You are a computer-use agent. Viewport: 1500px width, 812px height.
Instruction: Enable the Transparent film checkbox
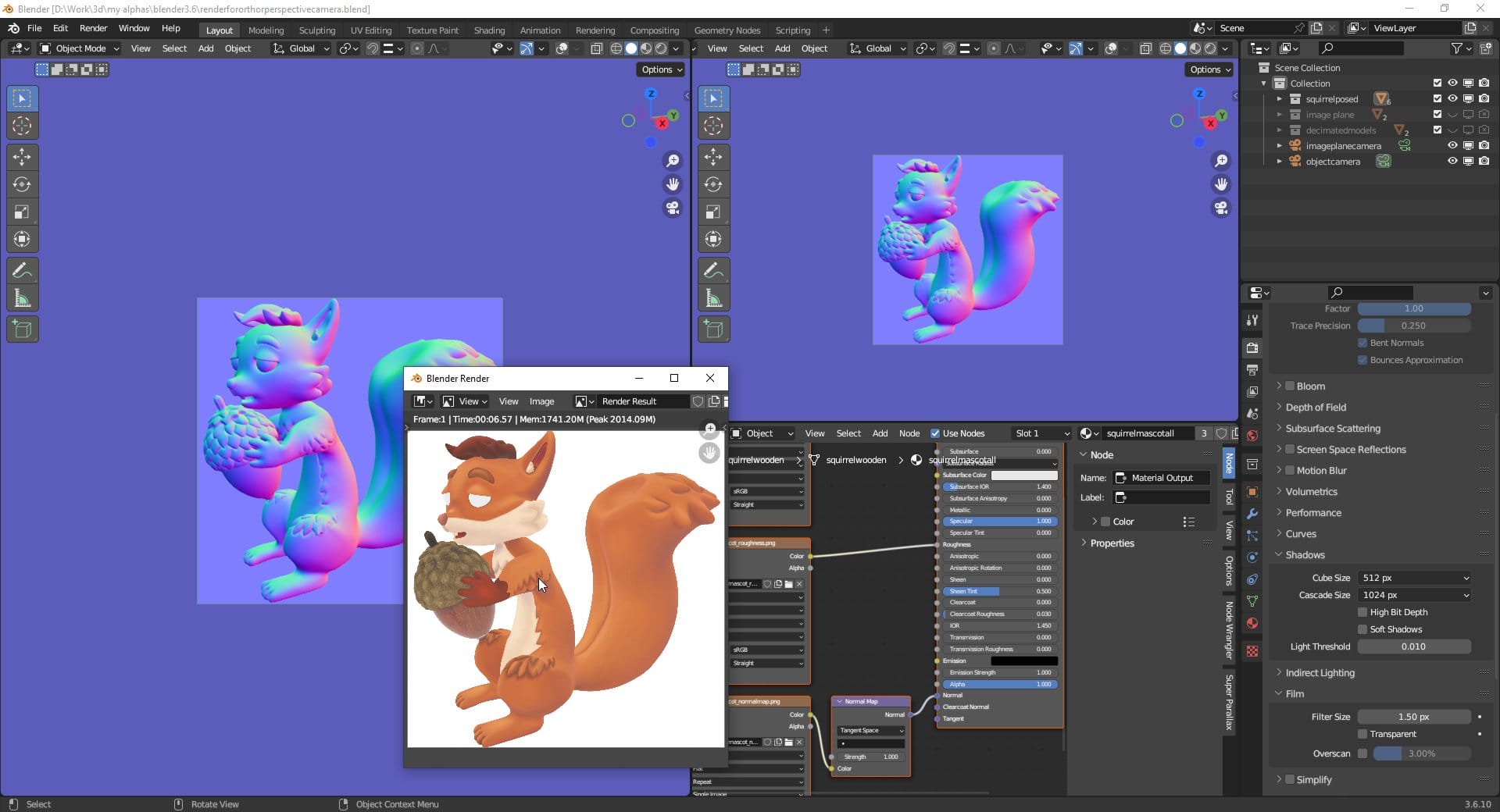(1362, 734)
